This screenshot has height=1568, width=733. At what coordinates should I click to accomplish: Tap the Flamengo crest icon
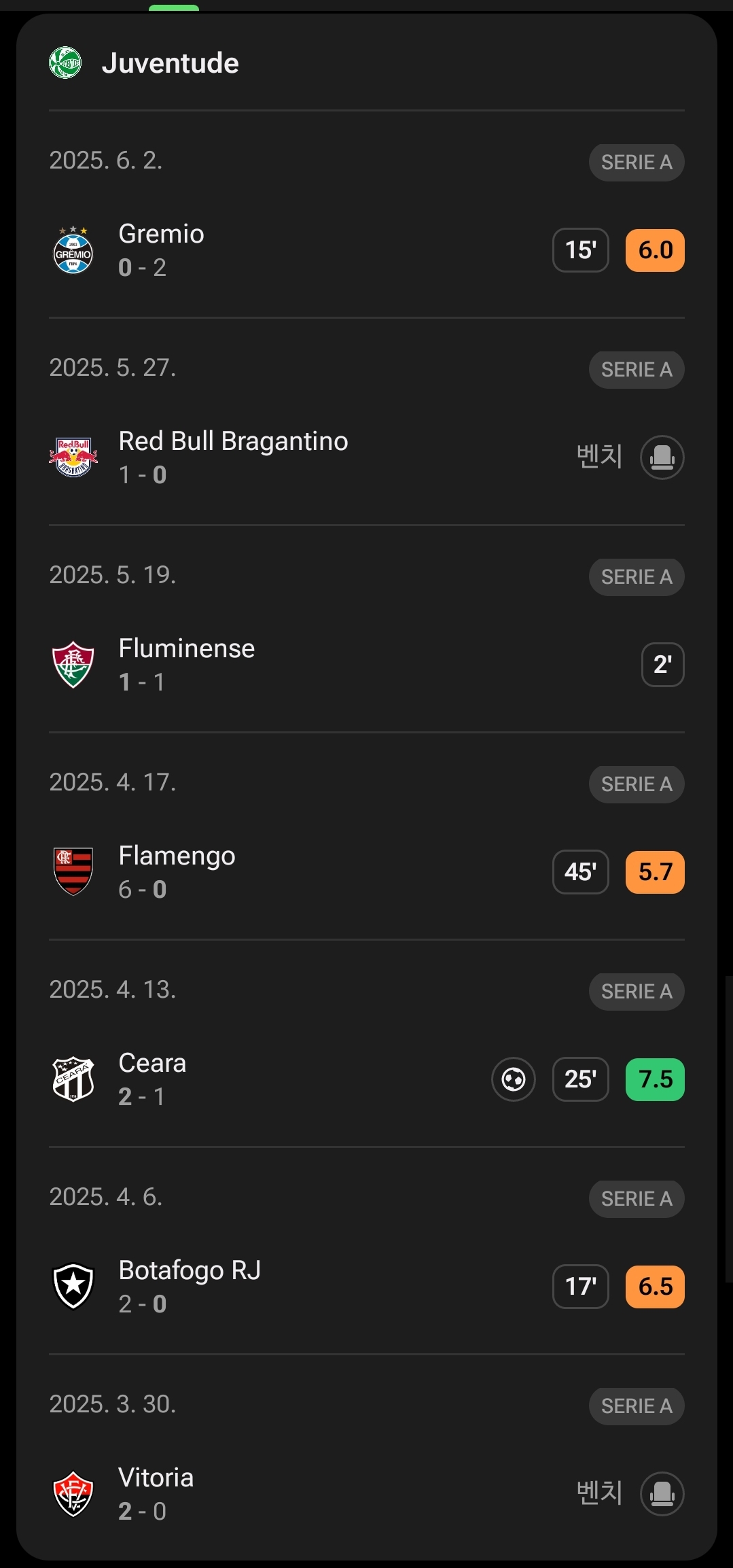pyautogui.click(x=73, y=872)
